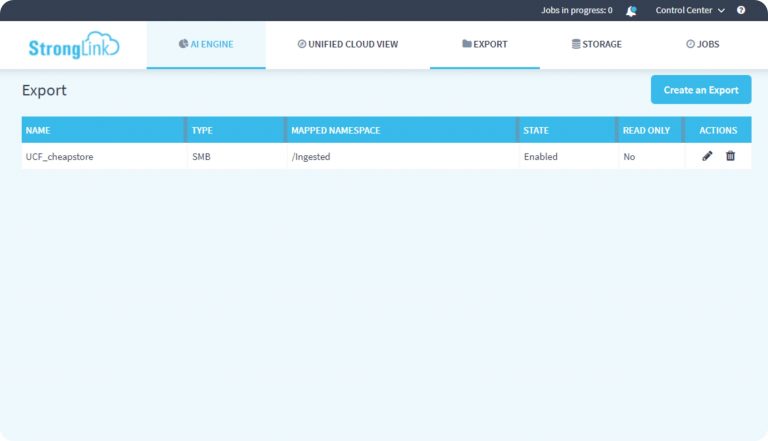This screenshot has width=768, height=441.
Task: Sort table by Name column header
Action: point(38,131)
